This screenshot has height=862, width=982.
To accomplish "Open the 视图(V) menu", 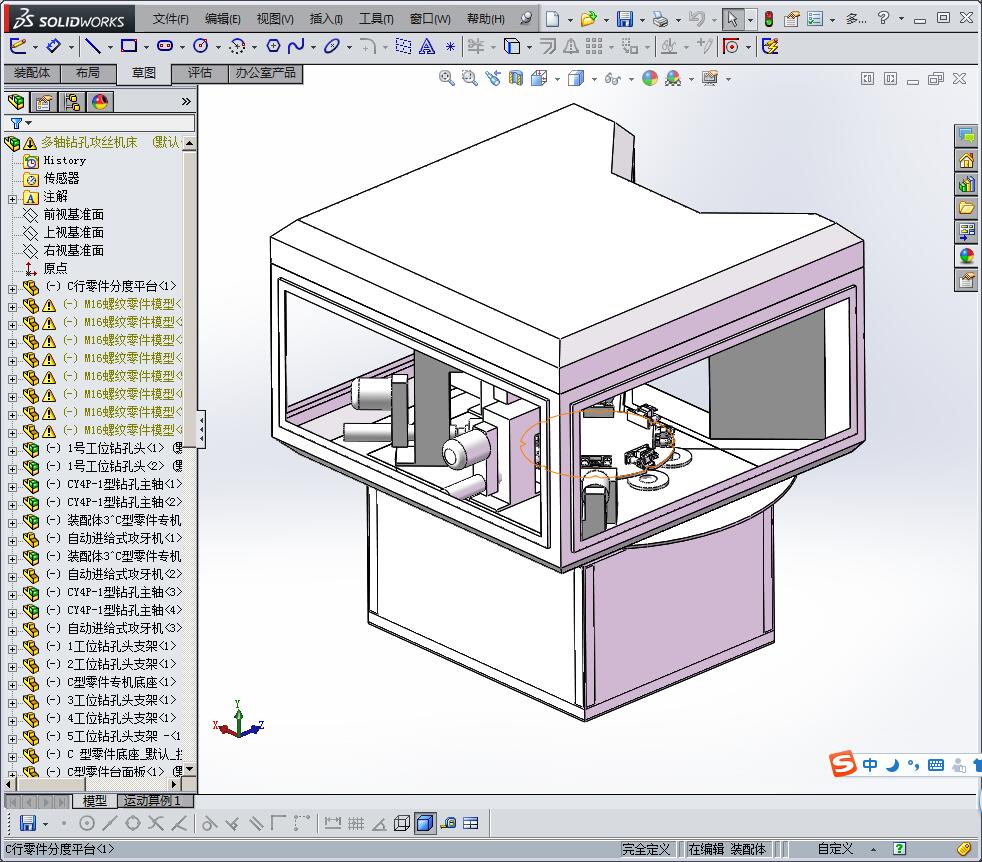I will [275, 19].
